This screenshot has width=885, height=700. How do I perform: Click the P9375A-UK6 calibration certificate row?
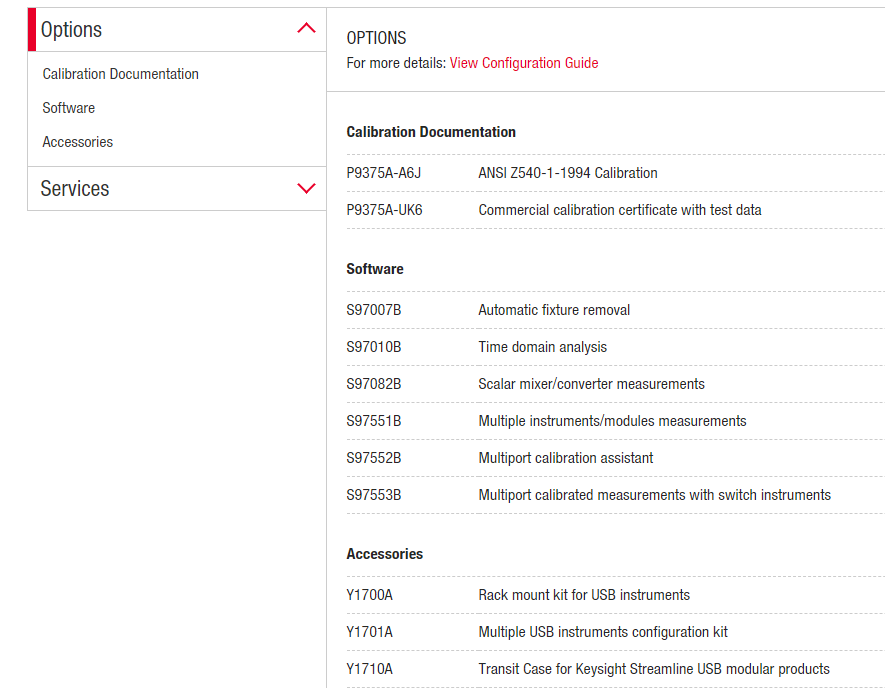(x=615, y=210)
